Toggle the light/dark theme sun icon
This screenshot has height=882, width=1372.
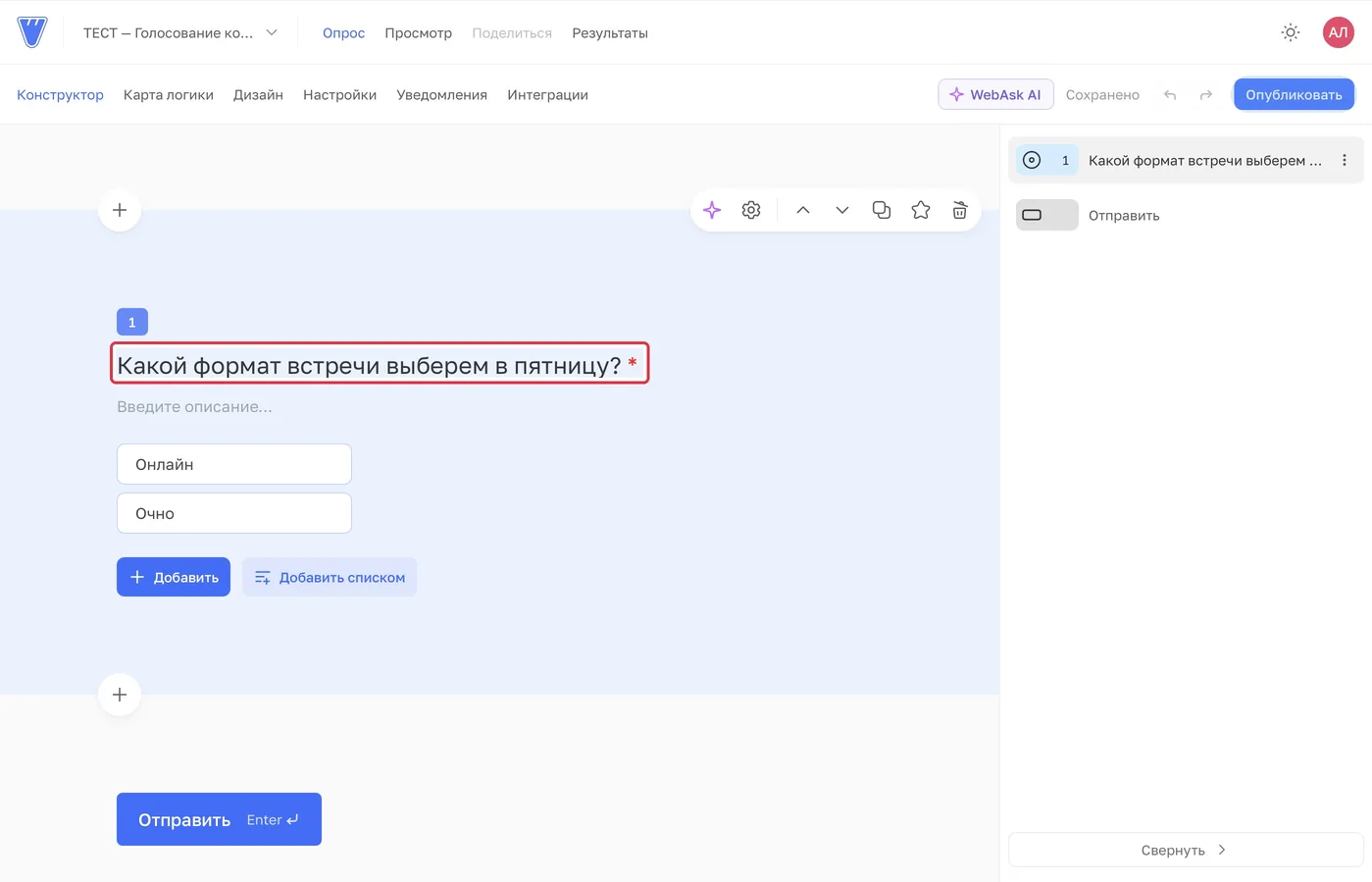point(1291,32)
